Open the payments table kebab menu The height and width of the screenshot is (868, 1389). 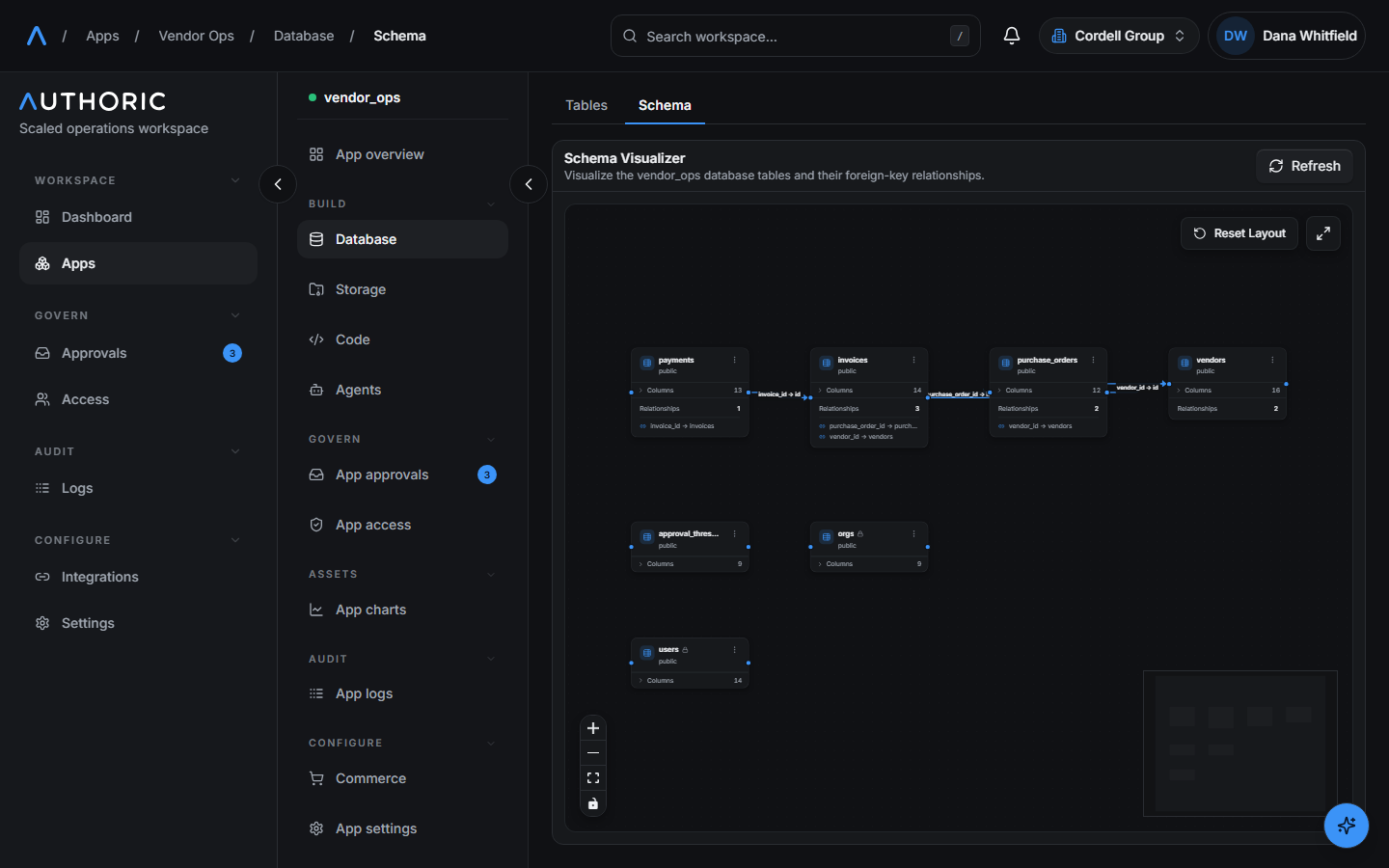pyautogui.click(x=734, y=360)
